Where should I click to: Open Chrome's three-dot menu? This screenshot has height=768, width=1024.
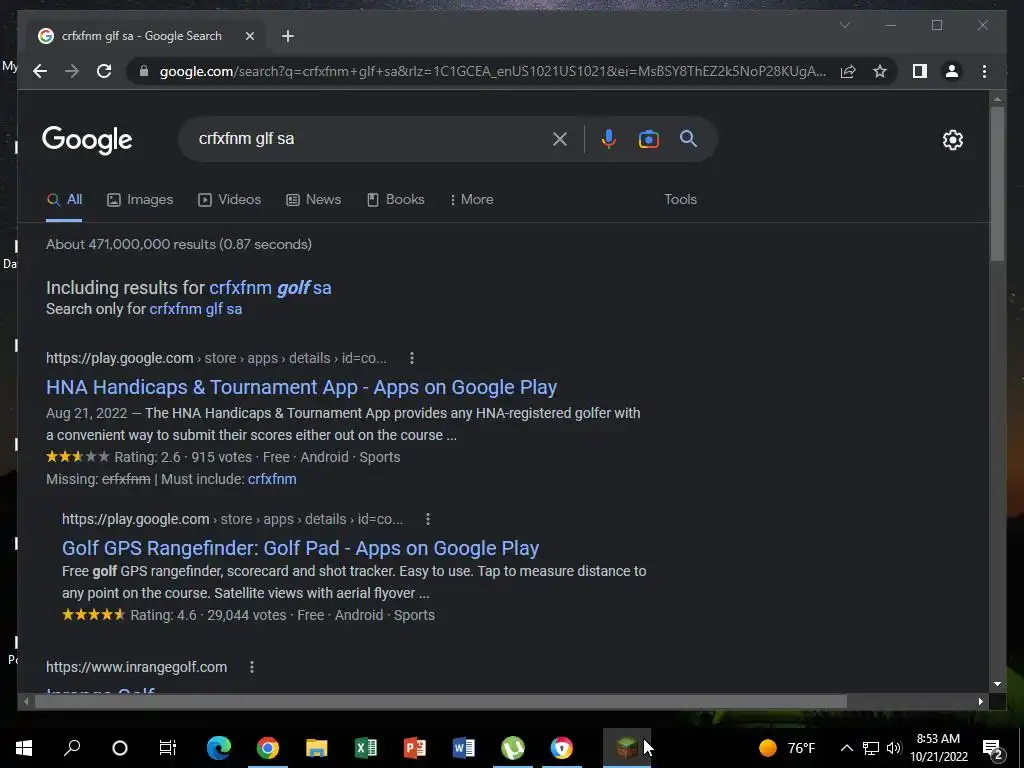pos(984,71)
